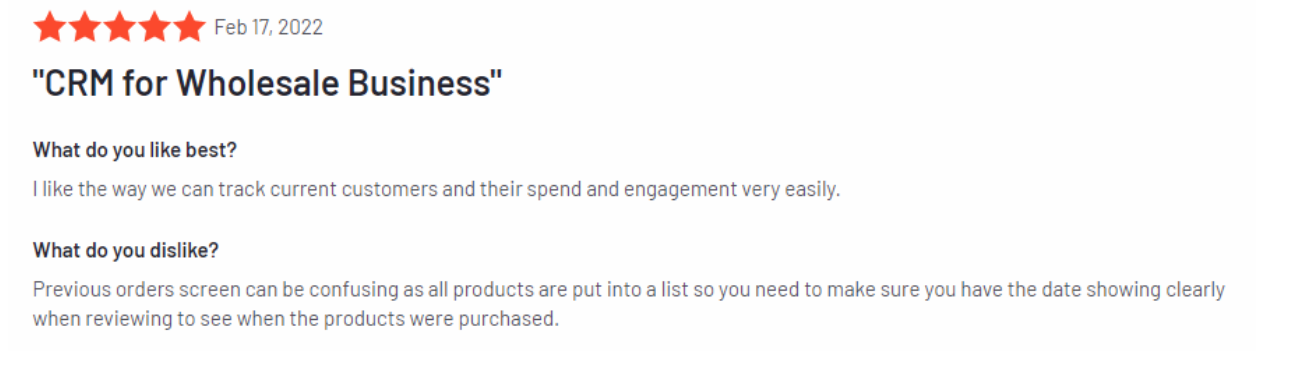Click the "What do you like best?" heading
The height and width of the screenshot is (368, 1296).
point(135,150)
